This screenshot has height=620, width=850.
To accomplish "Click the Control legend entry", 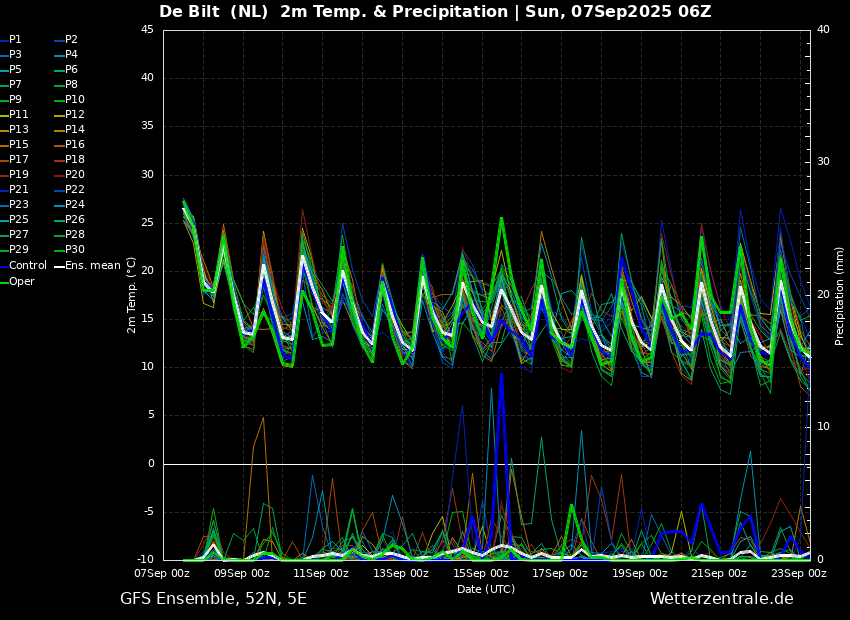I will tap(23, 266).
